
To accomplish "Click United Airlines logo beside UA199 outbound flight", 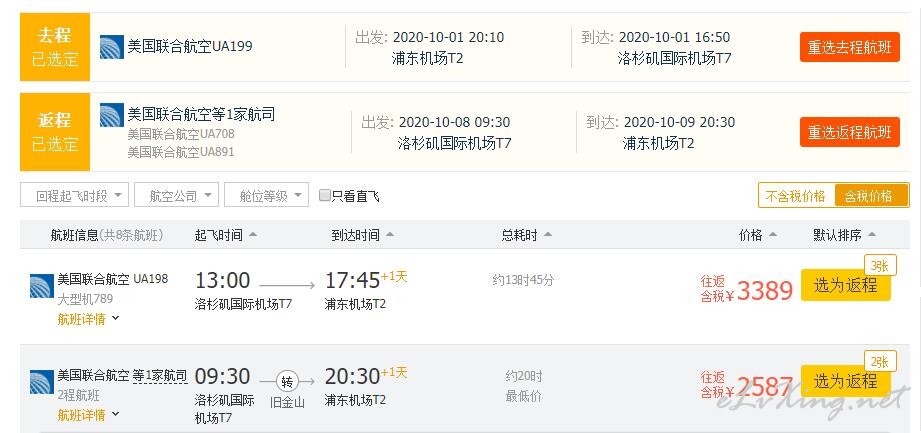I will [x=112, y=47].
